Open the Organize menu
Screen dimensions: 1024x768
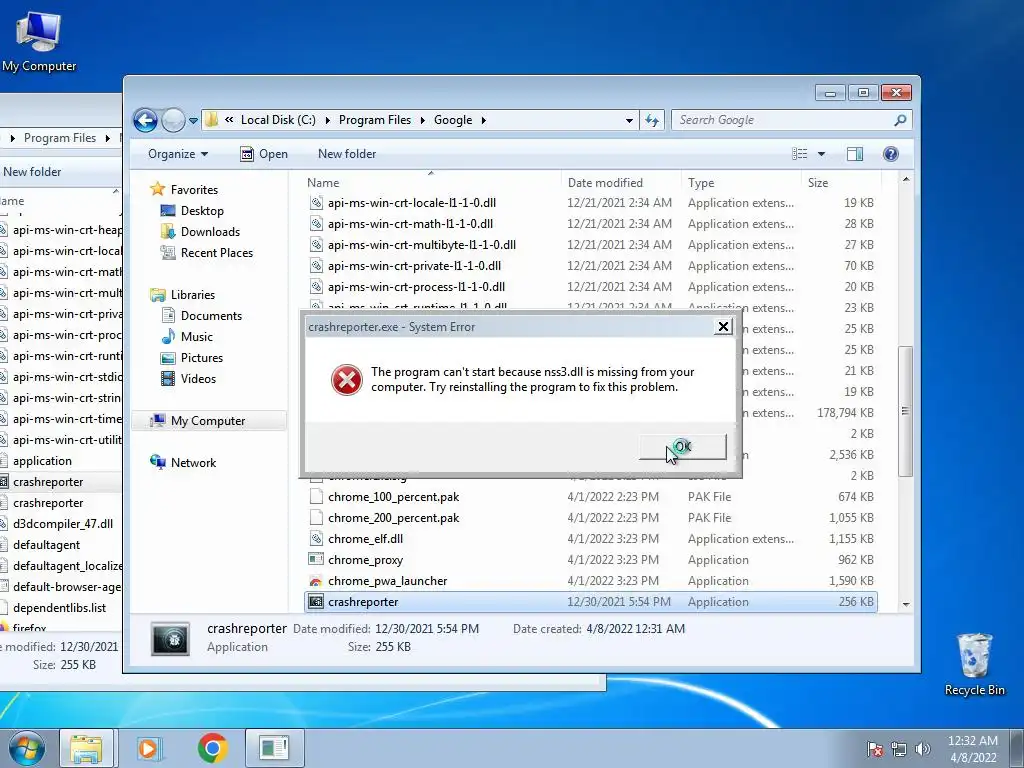[x=178, y=154]
